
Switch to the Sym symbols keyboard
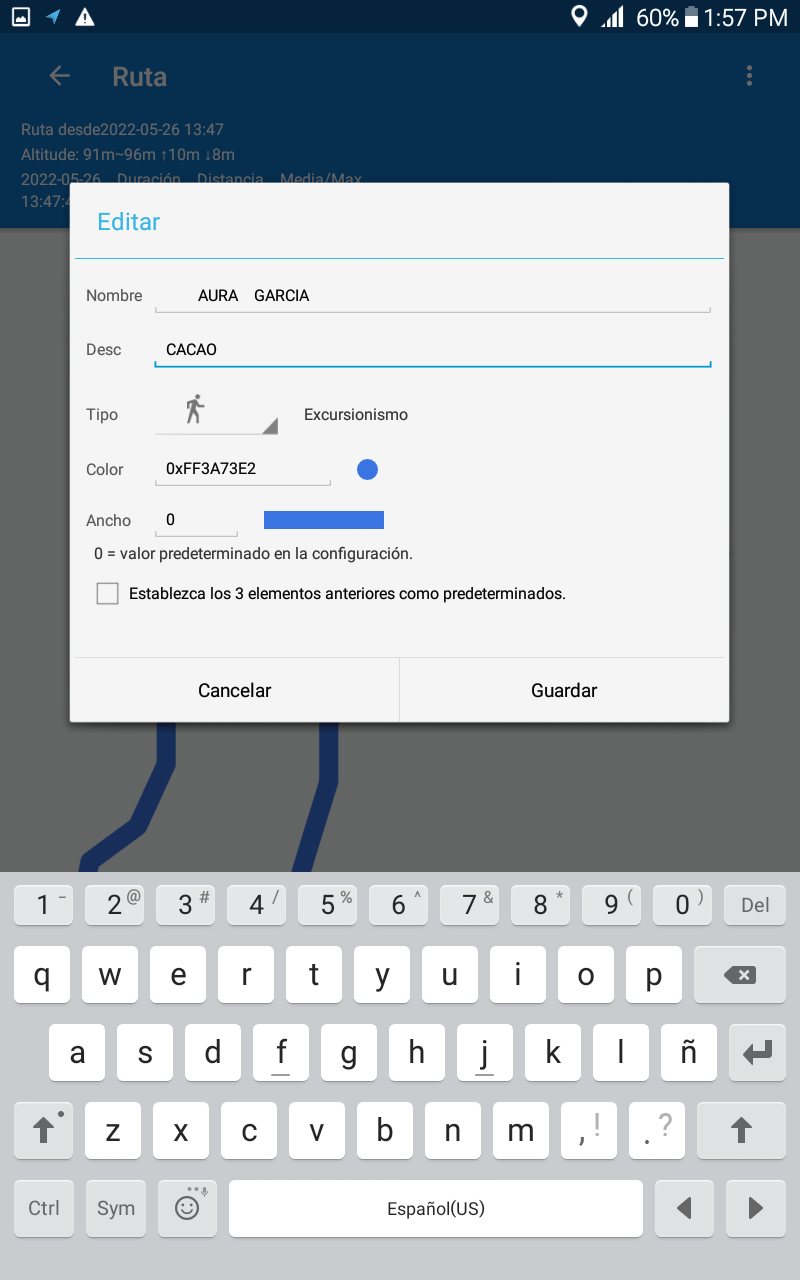point(116,1208)
